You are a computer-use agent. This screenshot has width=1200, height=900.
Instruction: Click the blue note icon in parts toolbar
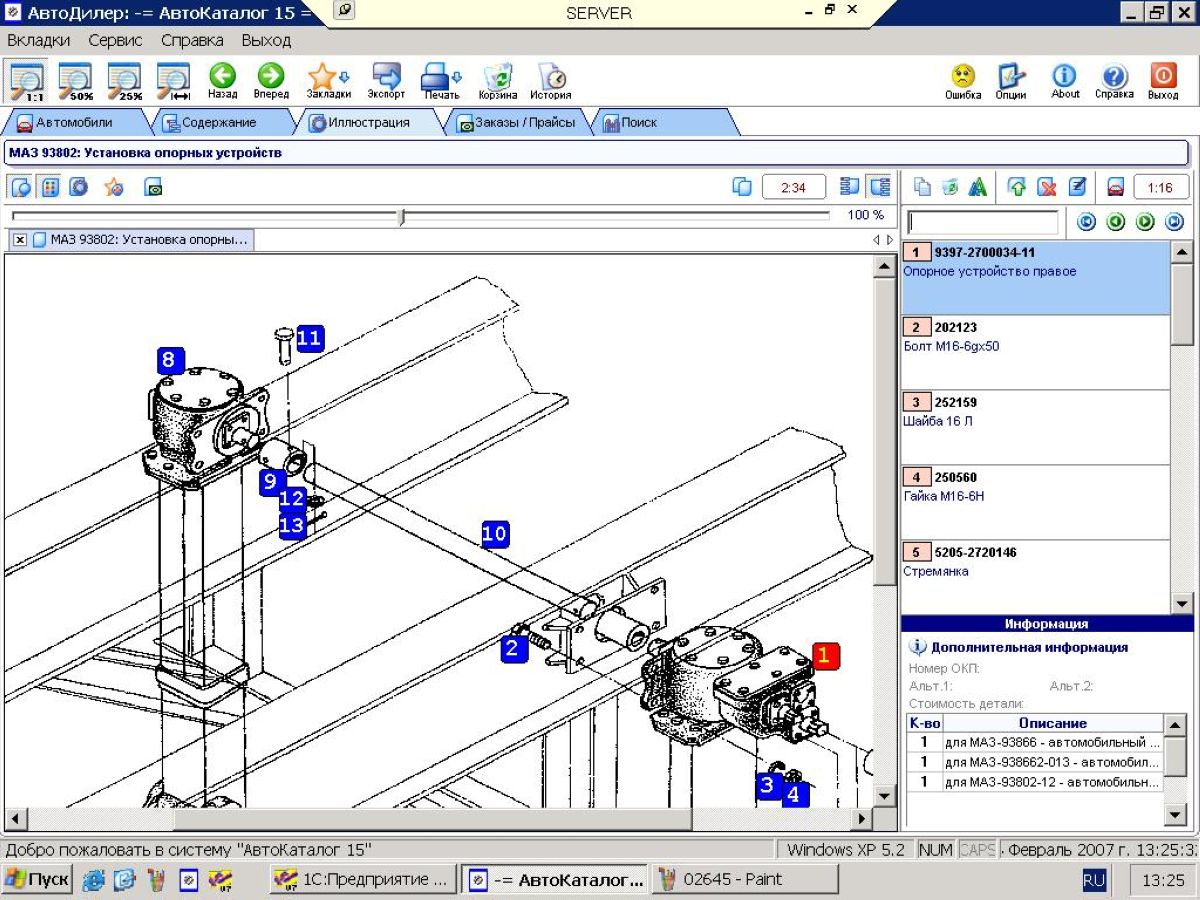pyautogui.click(x=1077, y=187)
